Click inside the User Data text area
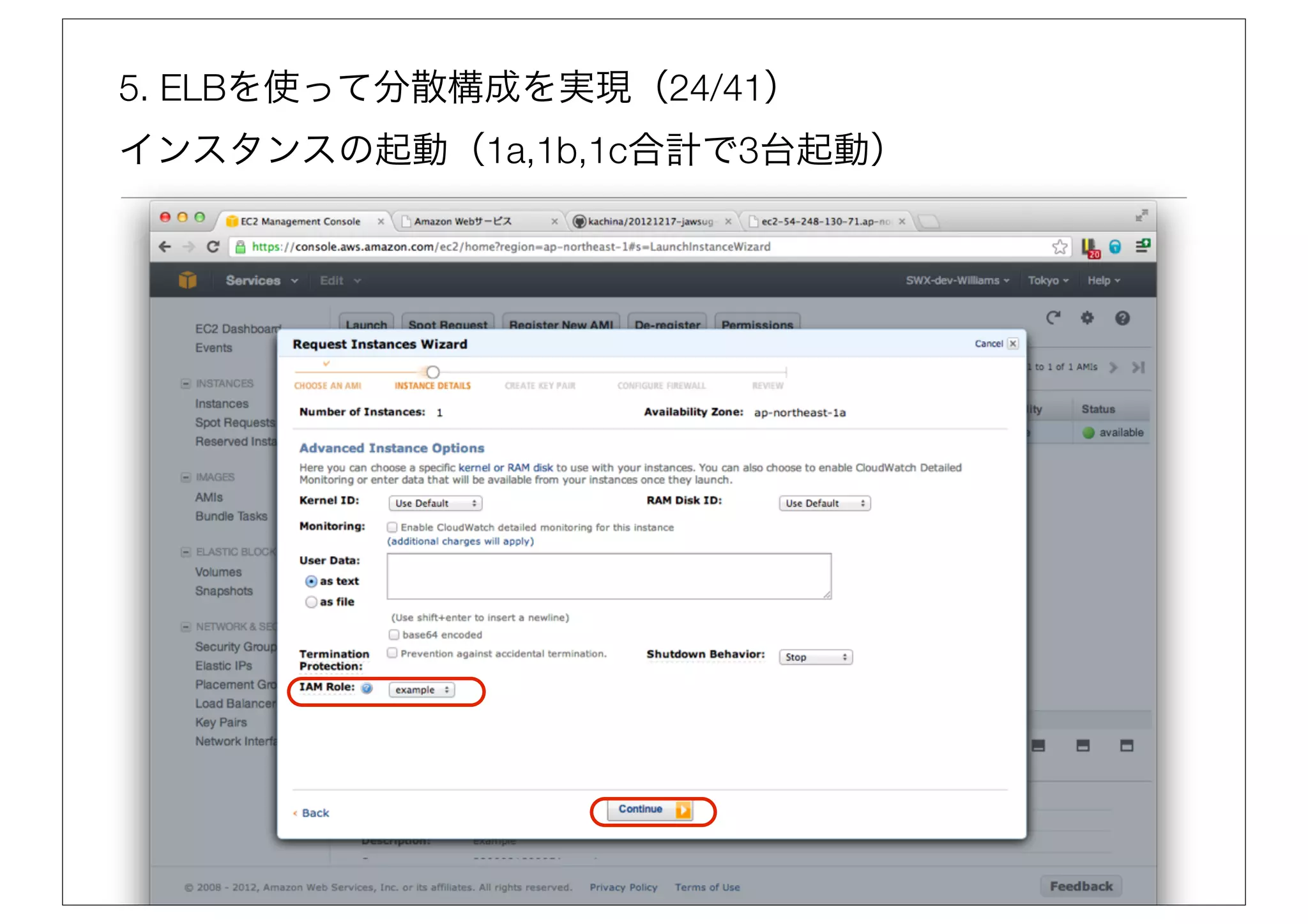Viewport: 1308px width, 924px height. [x=609, y=576]
